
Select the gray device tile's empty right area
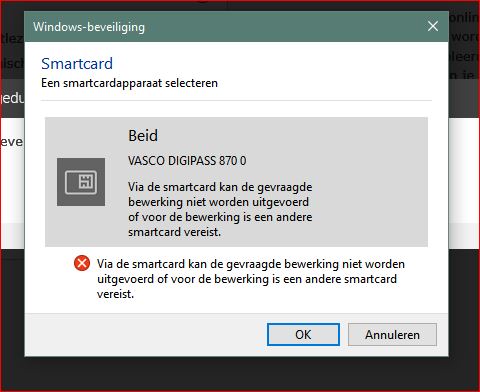(x=370, y=182)
